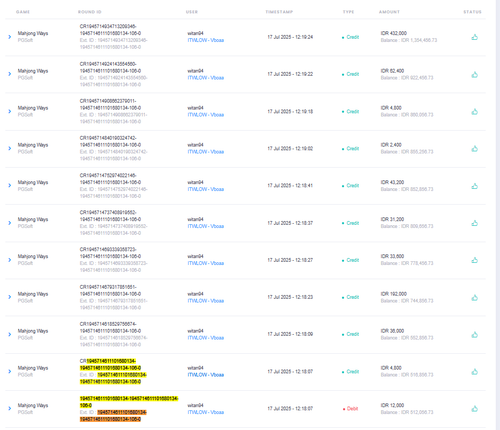Click Credit type label in 12:19:22 row

point(353,74)
